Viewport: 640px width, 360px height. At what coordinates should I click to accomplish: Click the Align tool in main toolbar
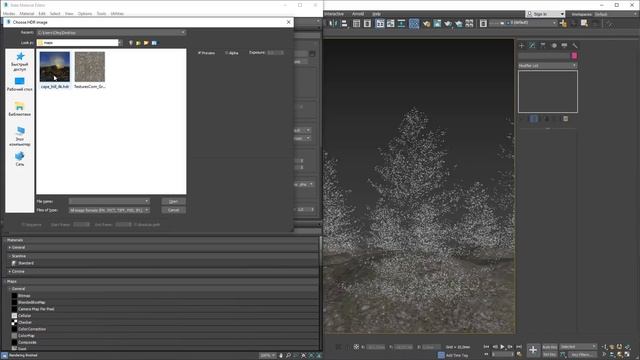coord(344,24)
